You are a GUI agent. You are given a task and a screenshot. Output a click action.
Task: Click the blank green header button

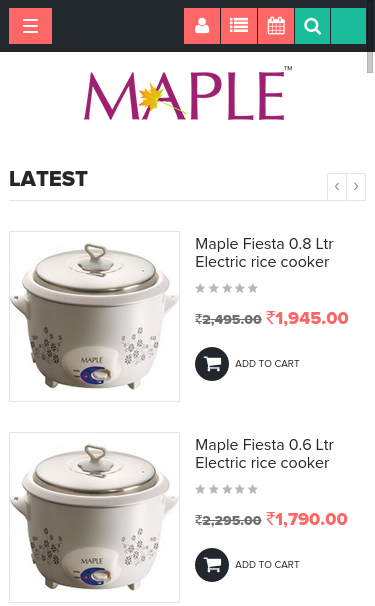[348, 26]
